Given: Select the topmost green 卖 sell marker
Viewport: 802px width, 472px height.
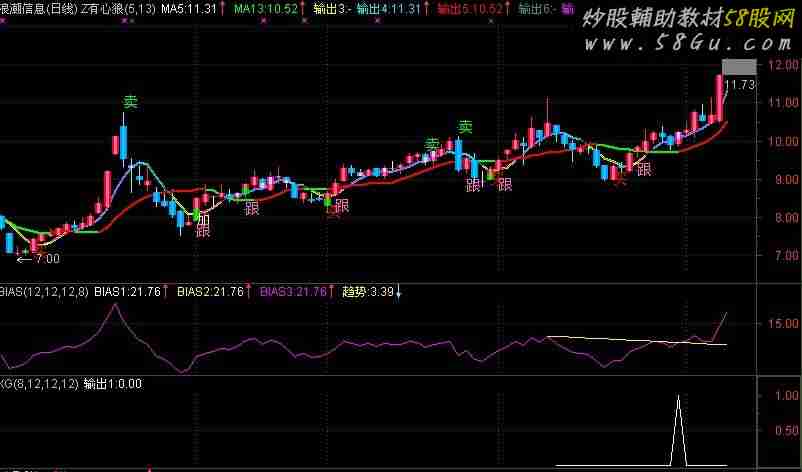Looking at the screenshot, I should [x=130, y=102].
